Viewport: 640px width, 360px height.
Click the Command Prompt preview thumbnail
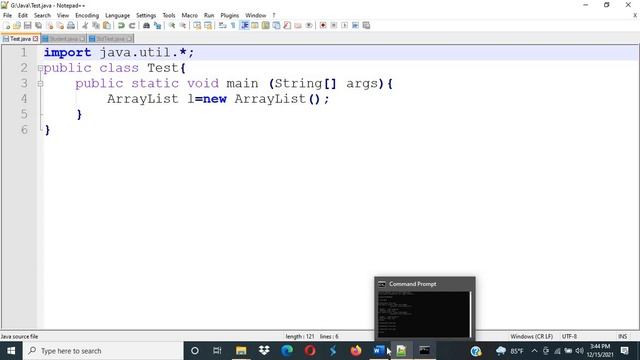point(424,314)
